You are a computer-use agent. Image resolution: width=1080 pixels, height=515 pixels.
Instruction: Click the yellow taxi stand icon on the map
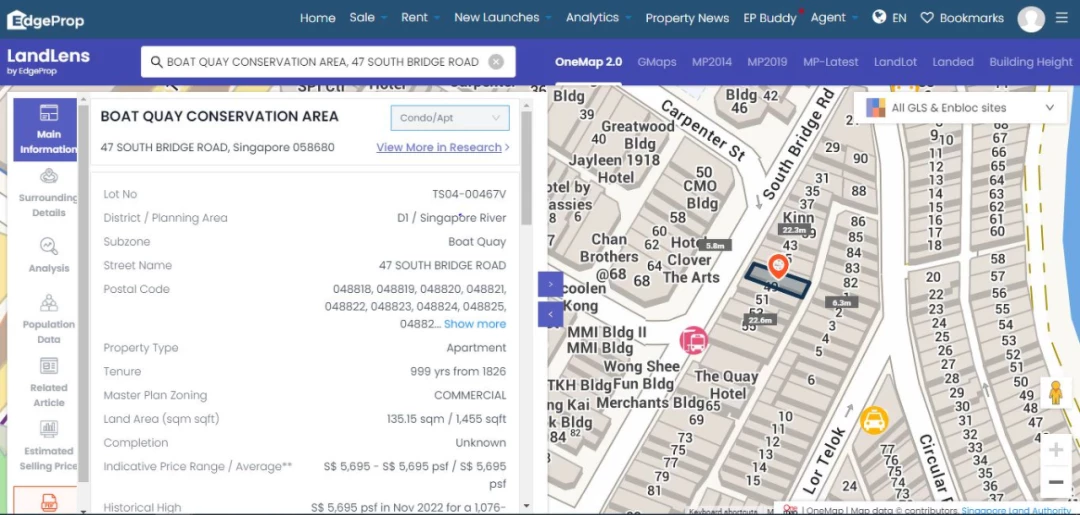(873, 420)
